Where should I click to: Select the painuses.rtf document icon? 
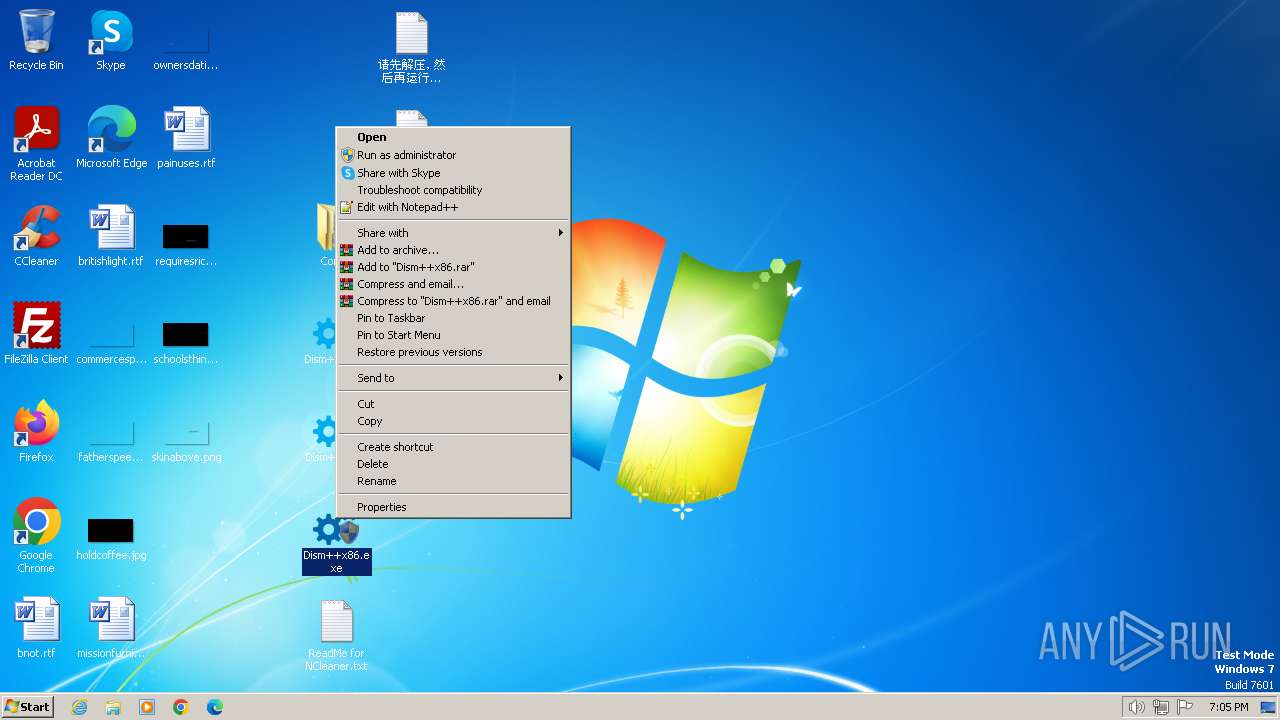coord(186,138)
